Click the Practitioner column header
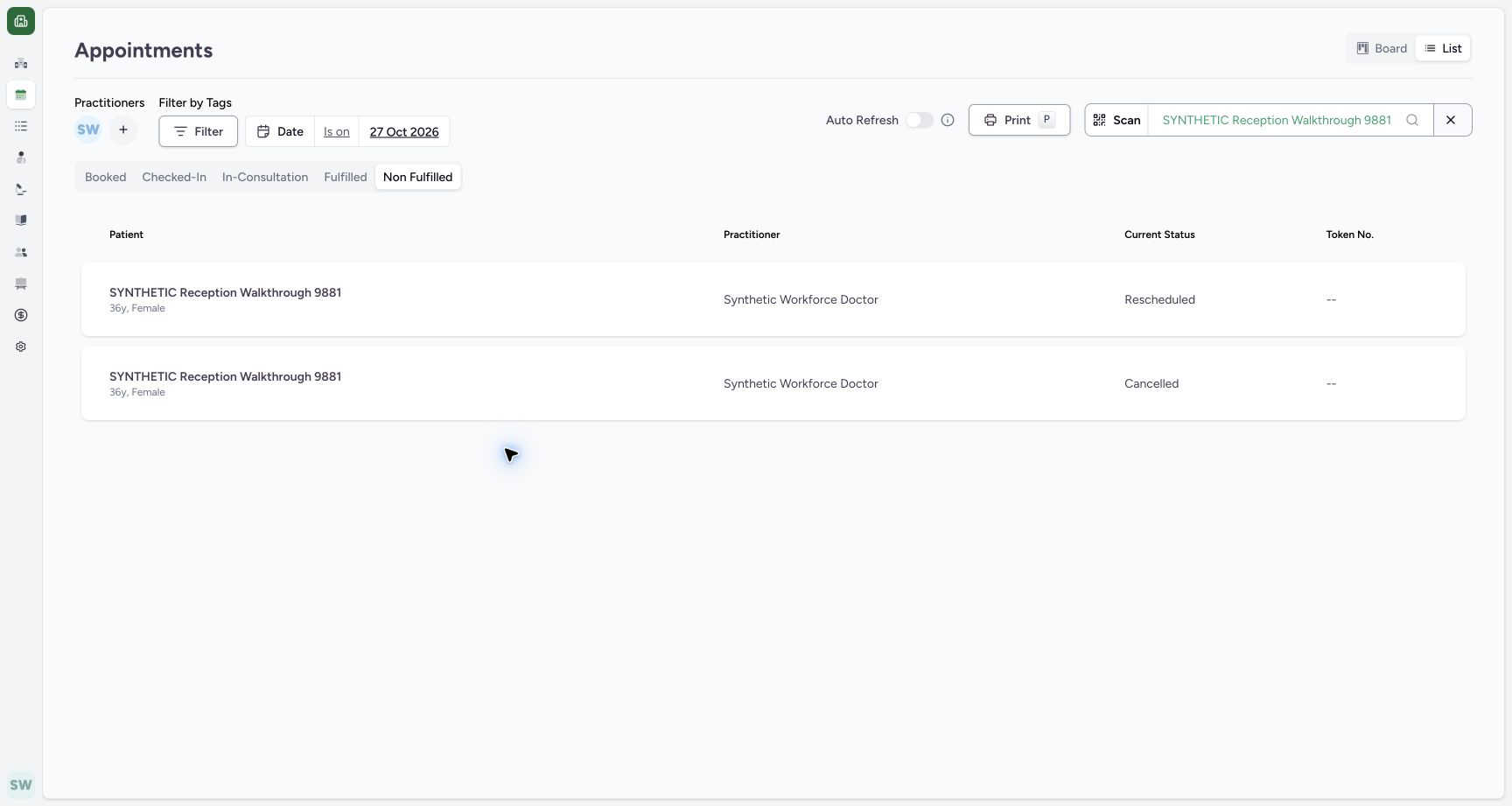This screenshot has width=1512, height=806. [x=752, y=235]
